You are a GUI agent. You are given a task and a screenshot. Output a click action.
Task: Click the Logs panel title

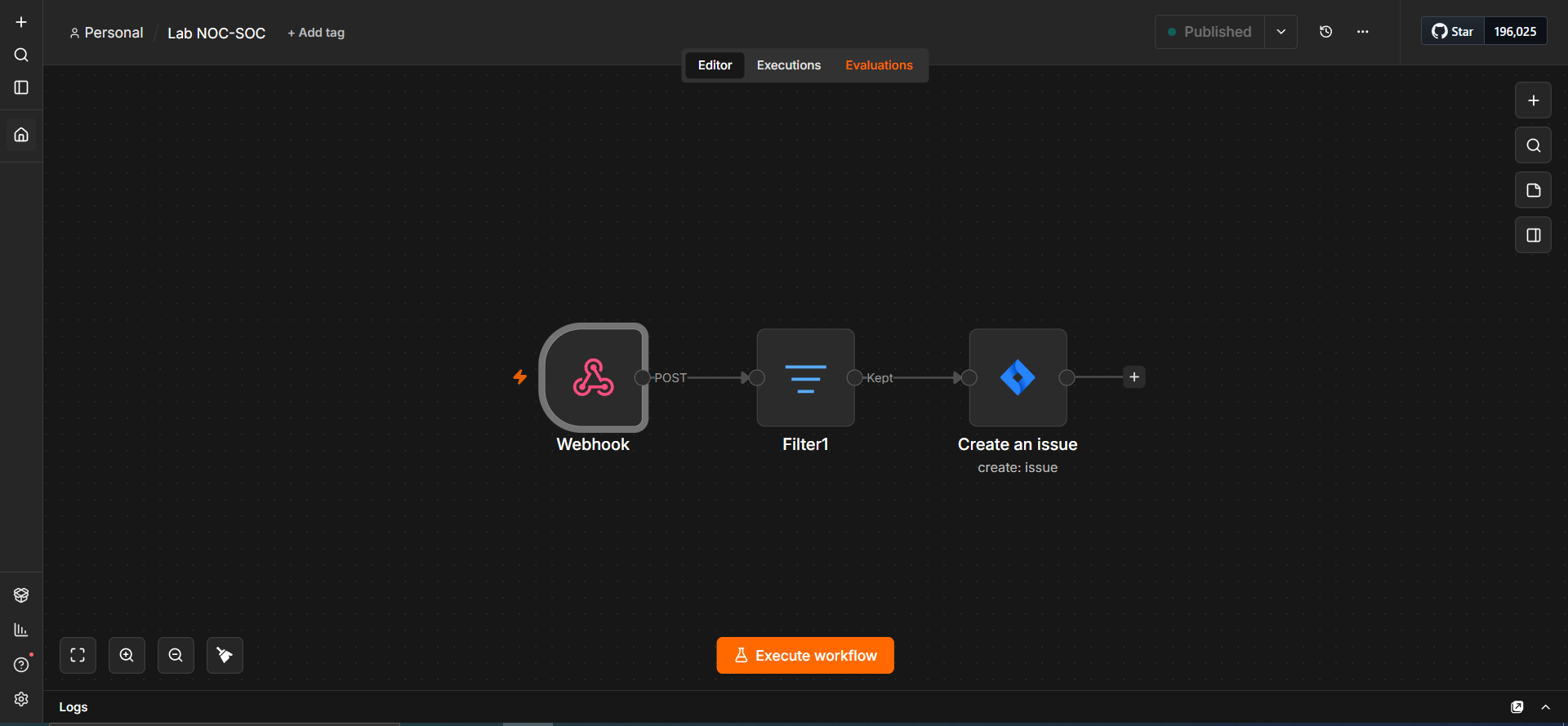73,707
